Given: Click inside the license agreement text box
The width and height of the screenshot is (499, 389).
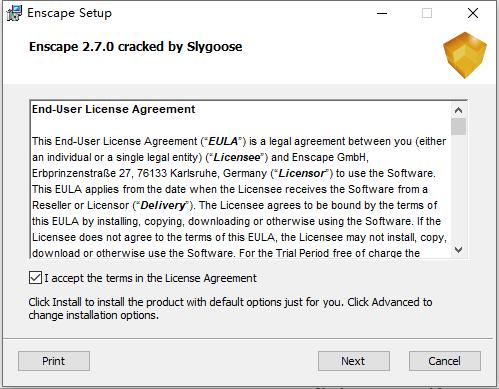Looking at the screenshot, I should click(x=240, y=179).
